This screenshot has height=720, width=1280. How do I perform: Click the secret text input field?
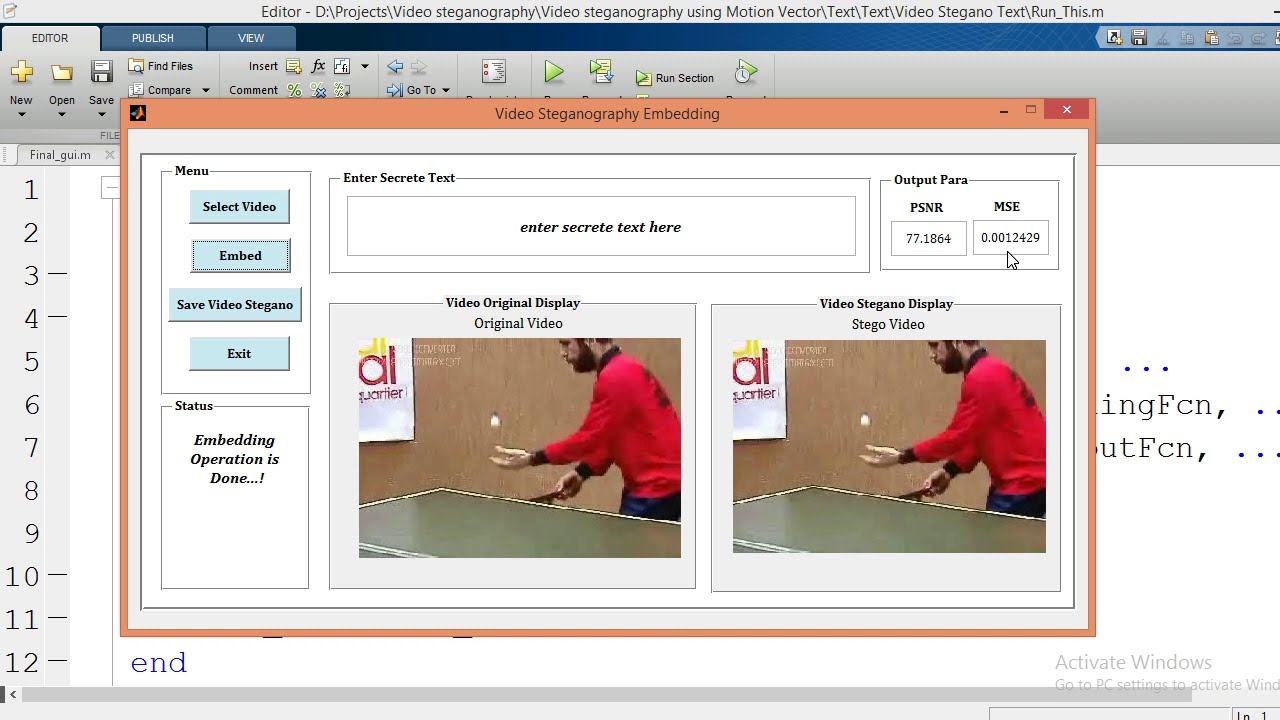coord(601,226)
